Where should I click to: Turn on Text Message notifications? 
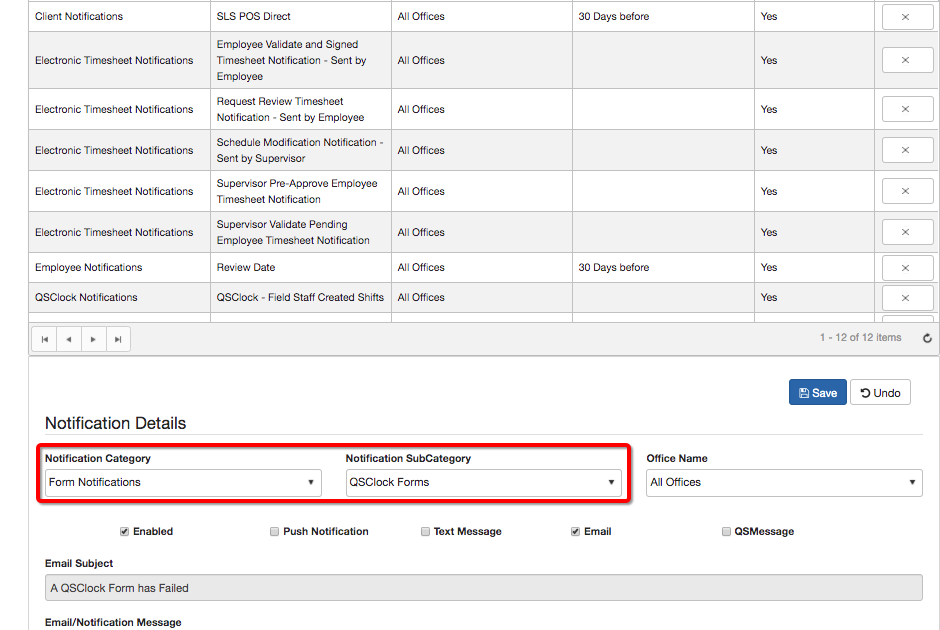tap(425, 531)
